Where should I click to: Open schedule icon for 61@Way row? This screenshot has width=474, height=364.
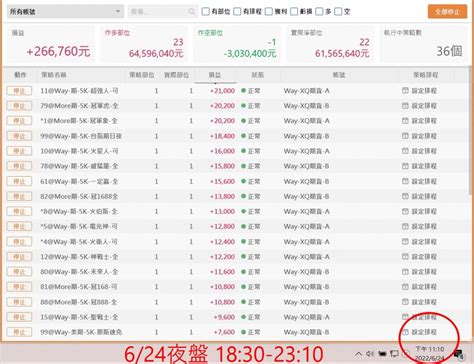point(405,181)
